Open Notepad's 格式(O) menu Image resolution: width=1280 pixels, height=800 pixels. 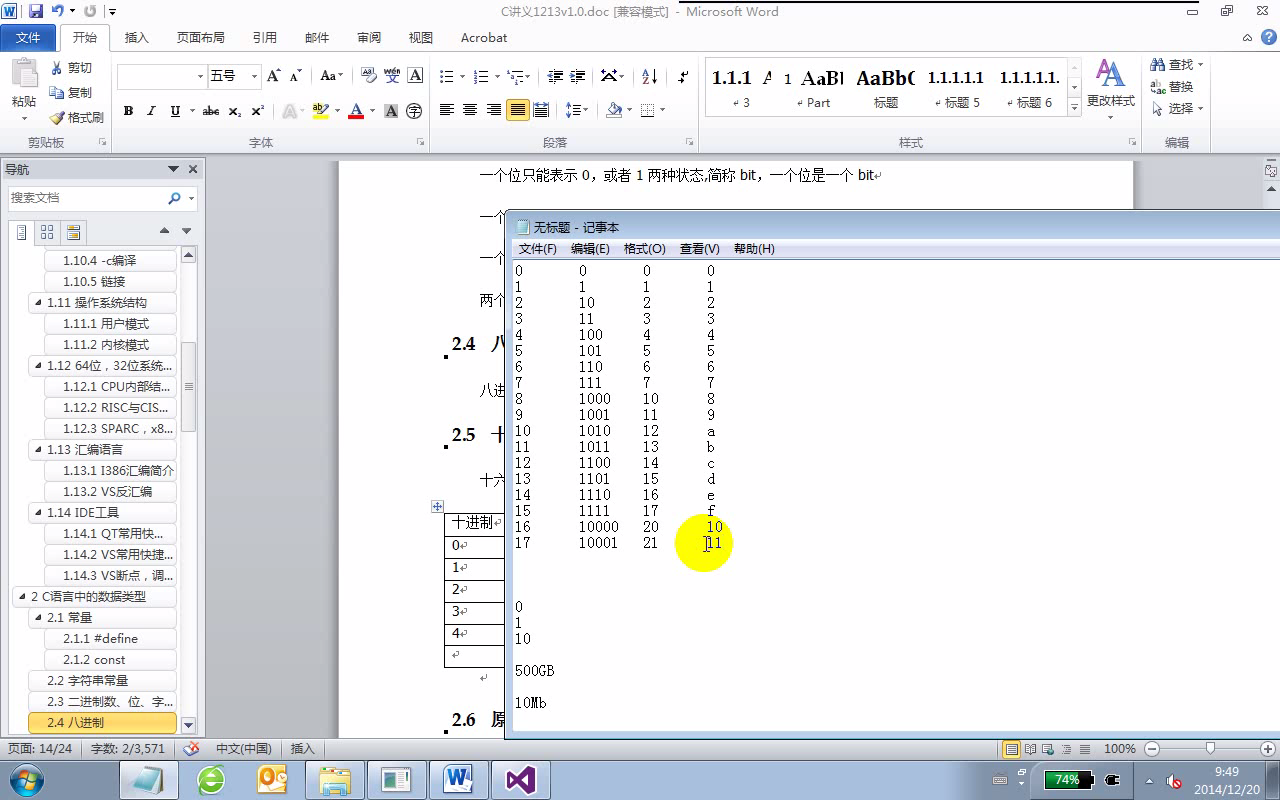pos(644,249)
